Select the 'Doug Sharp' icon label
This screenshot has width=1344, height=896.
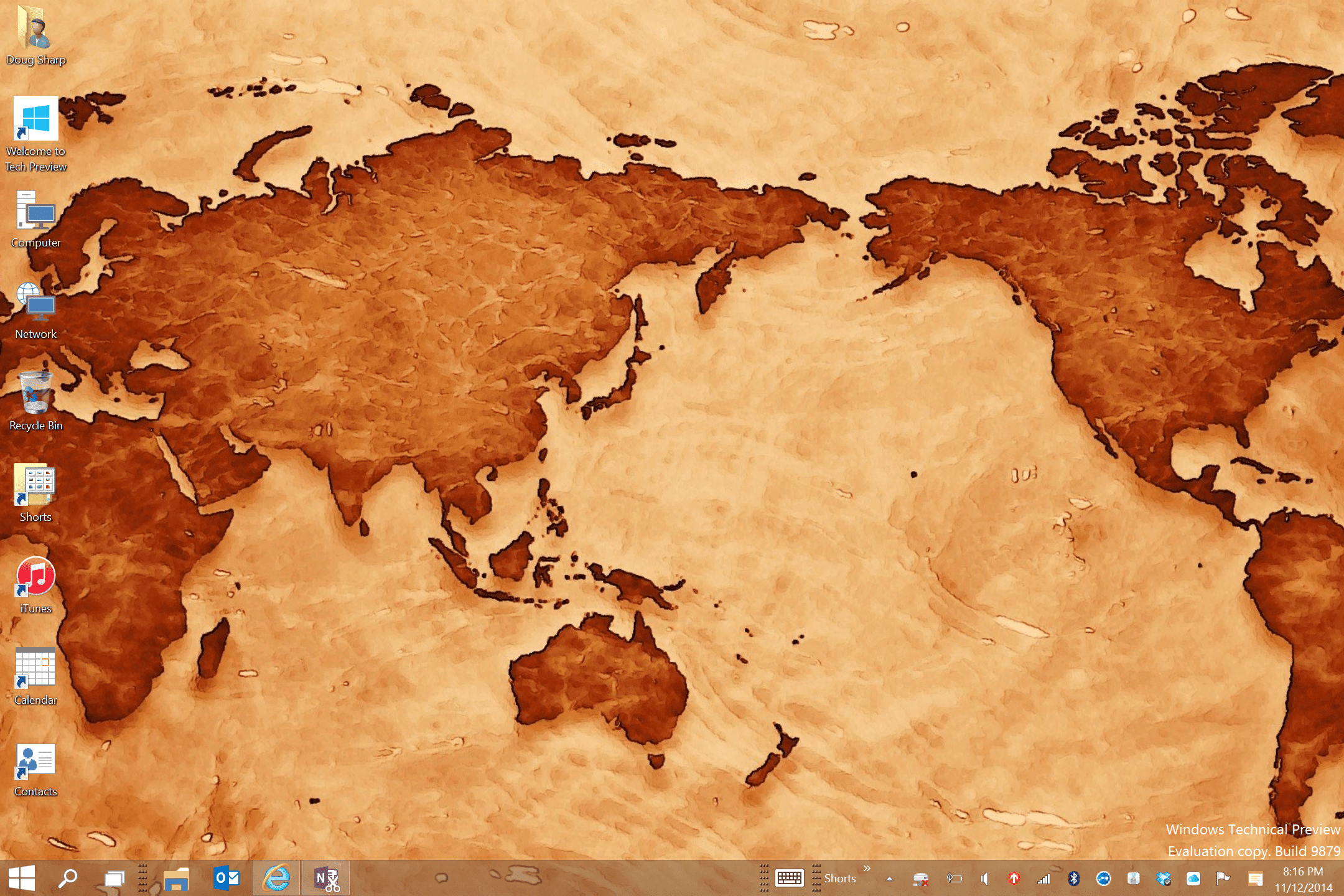(x=35, y=60)
